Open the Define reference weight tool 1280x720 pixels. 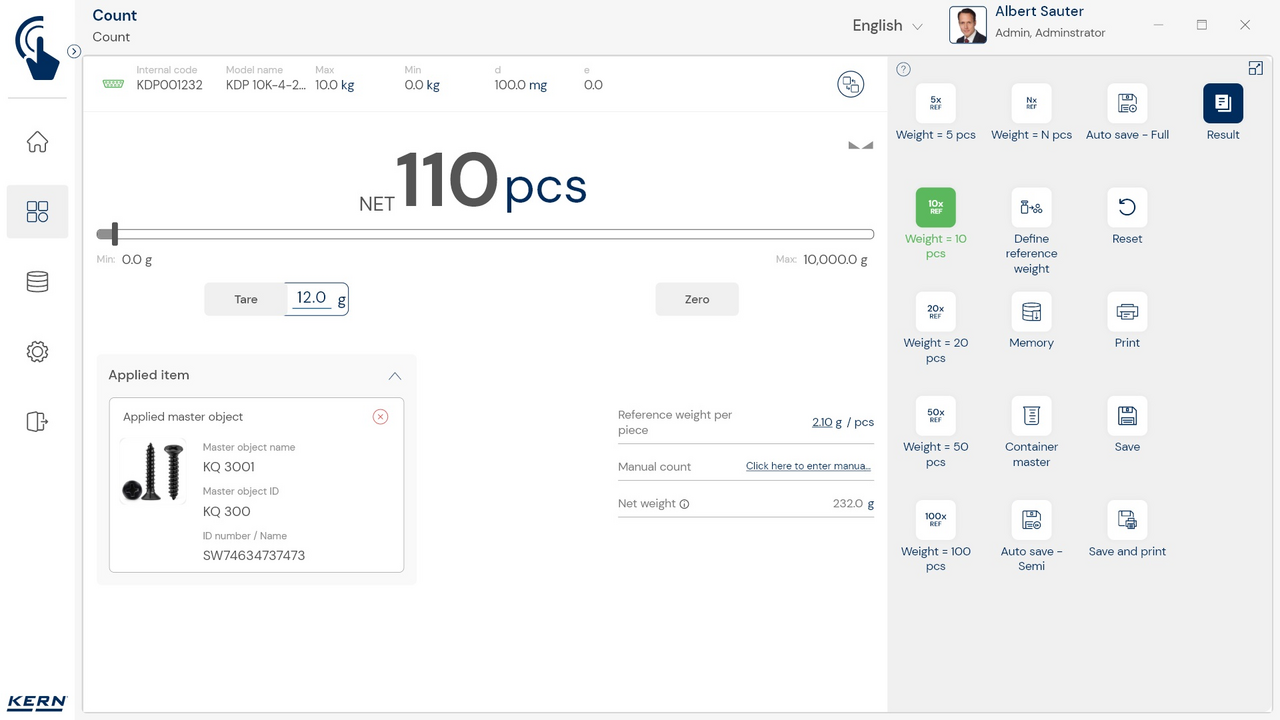pos(1031,207)
